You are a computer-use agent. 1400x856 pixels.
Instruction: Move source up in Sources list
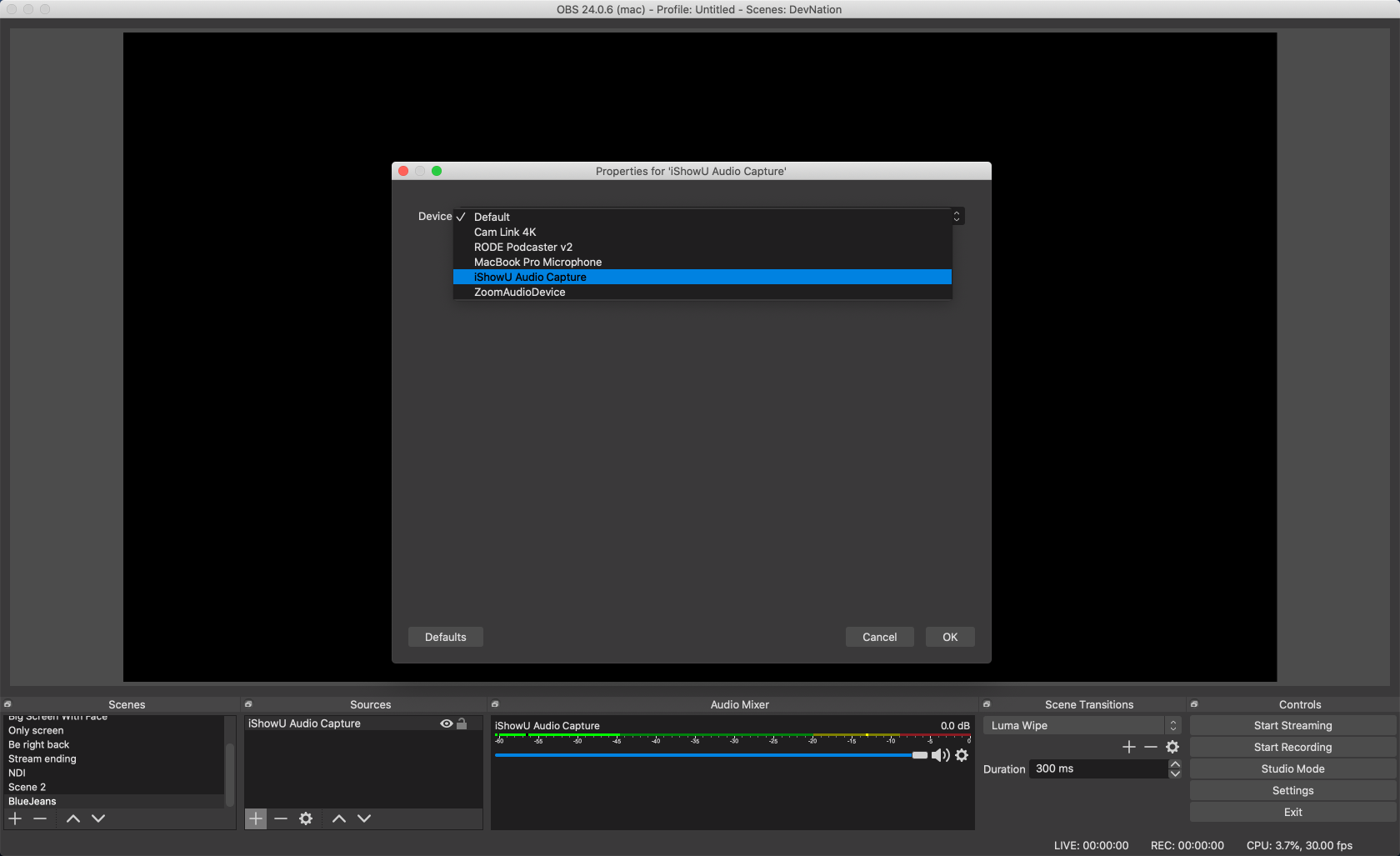tap(339, 818)
